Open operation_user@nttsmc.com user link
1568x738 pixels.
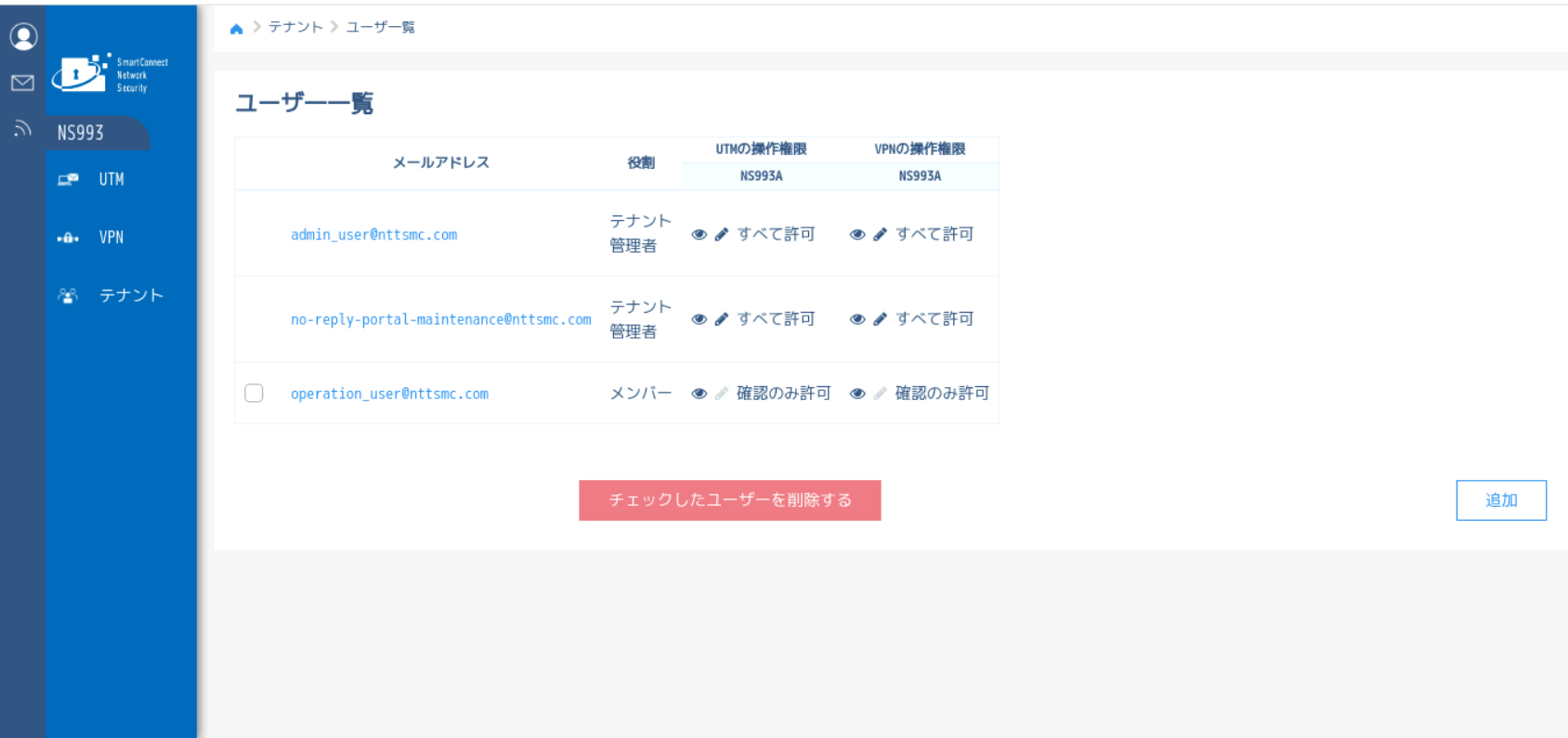point(390,394)
